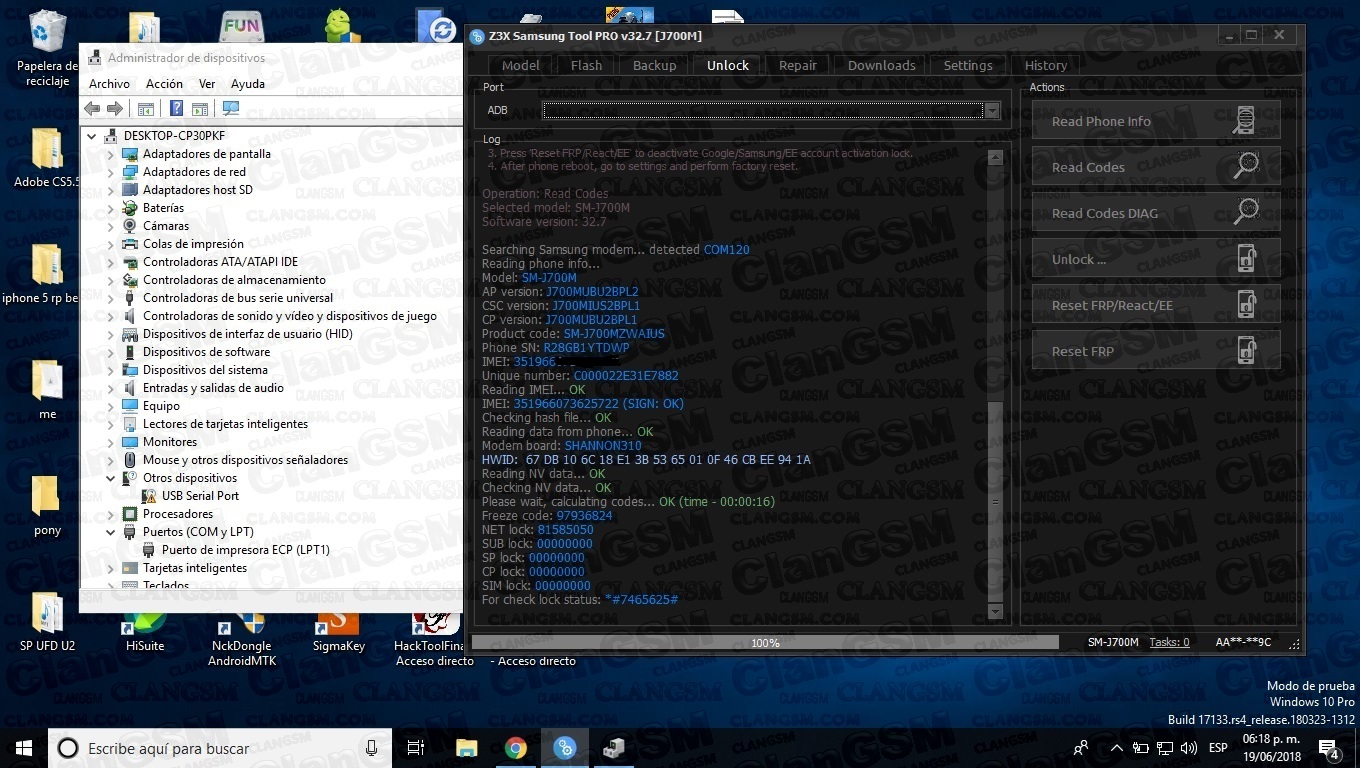Click the back arrow in Device Manager toolbar

[x=92, y=108]
